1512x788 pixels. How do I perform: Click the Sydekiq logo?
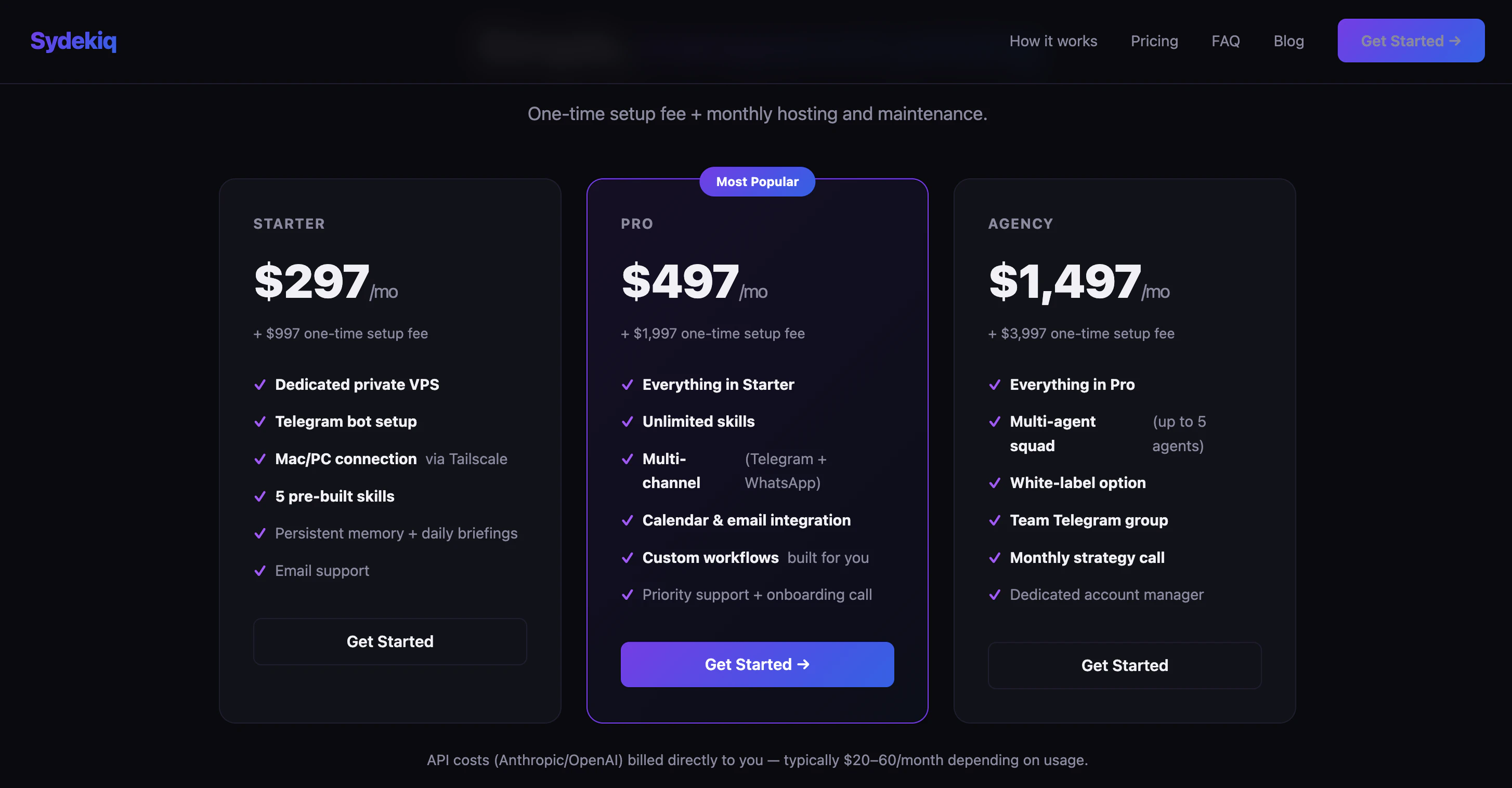point(73,41)
